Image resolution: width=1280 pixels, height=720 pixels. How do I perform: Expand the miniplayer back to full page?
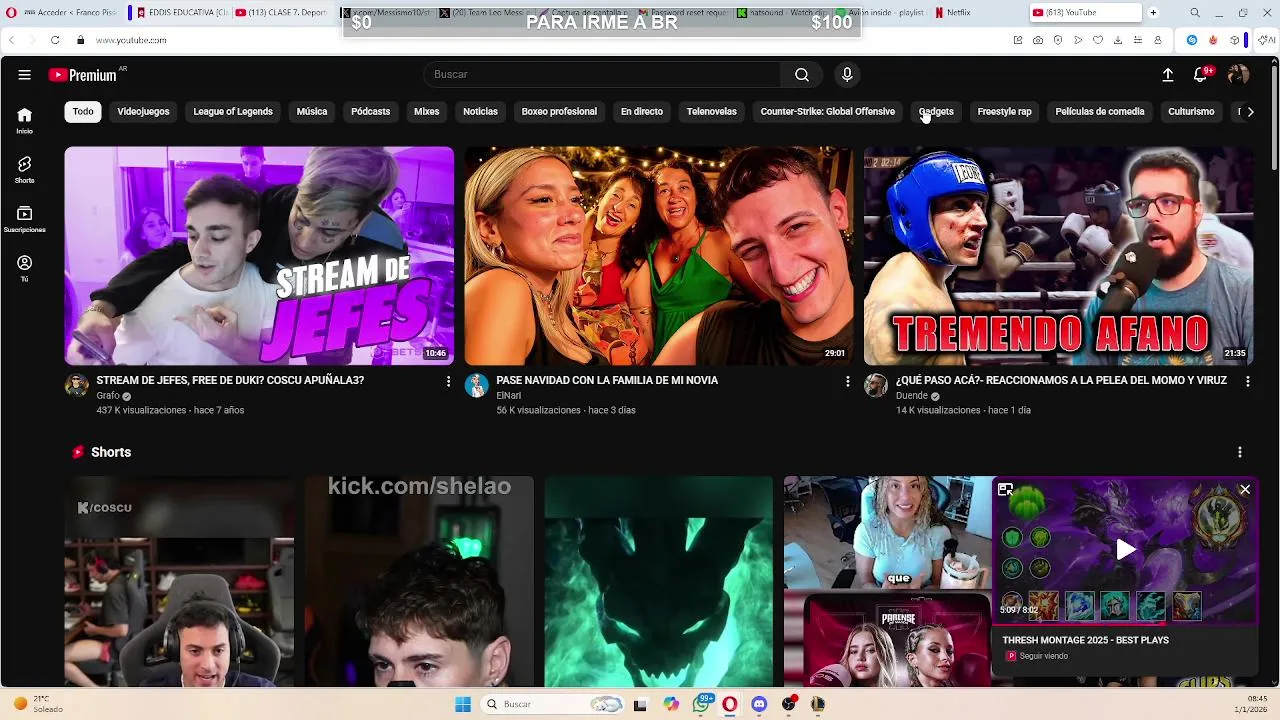coord(1005,490)
